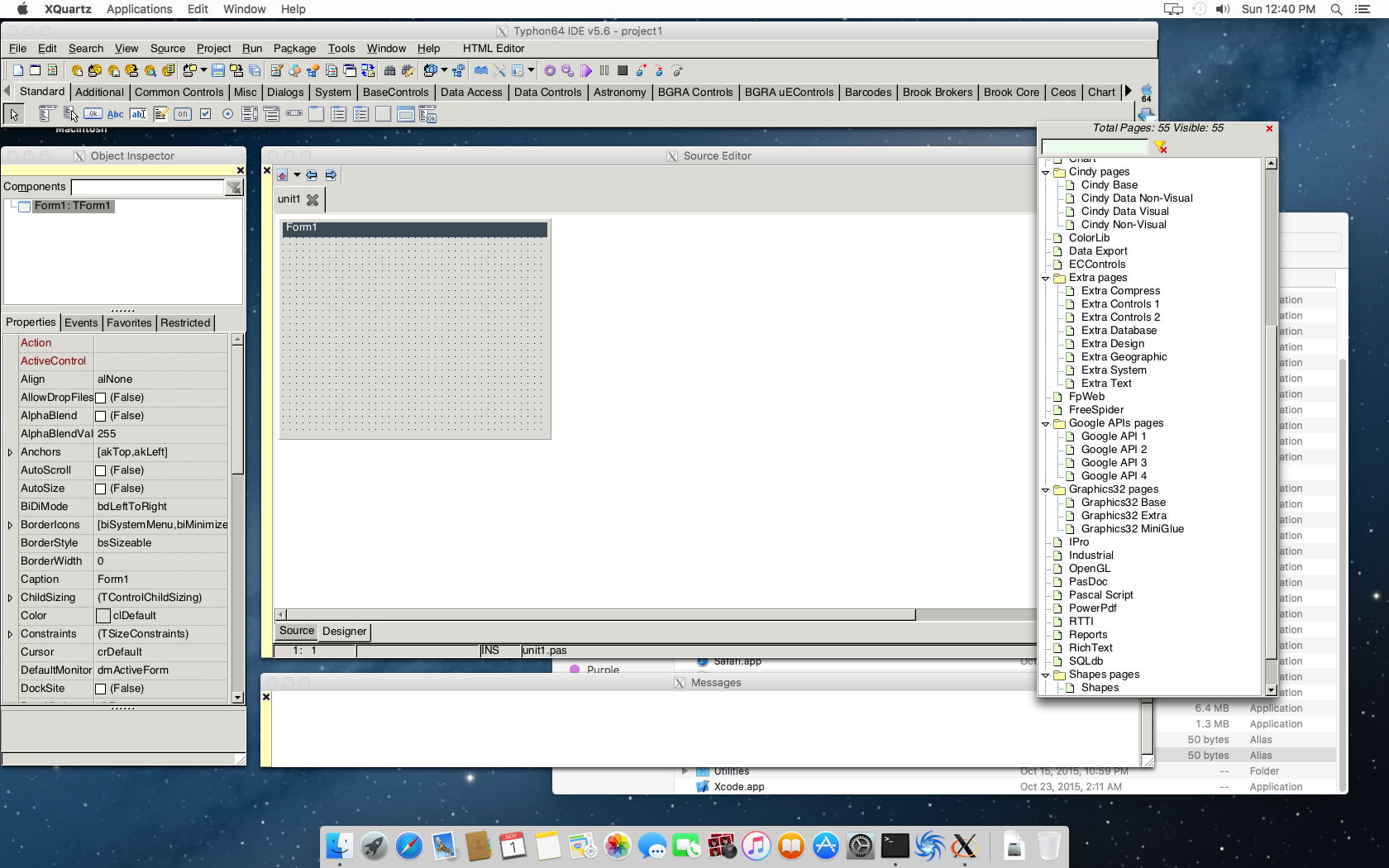Click the Stop execution square icon
This screenshot has width=1389, height=868.
coord(623,70)
